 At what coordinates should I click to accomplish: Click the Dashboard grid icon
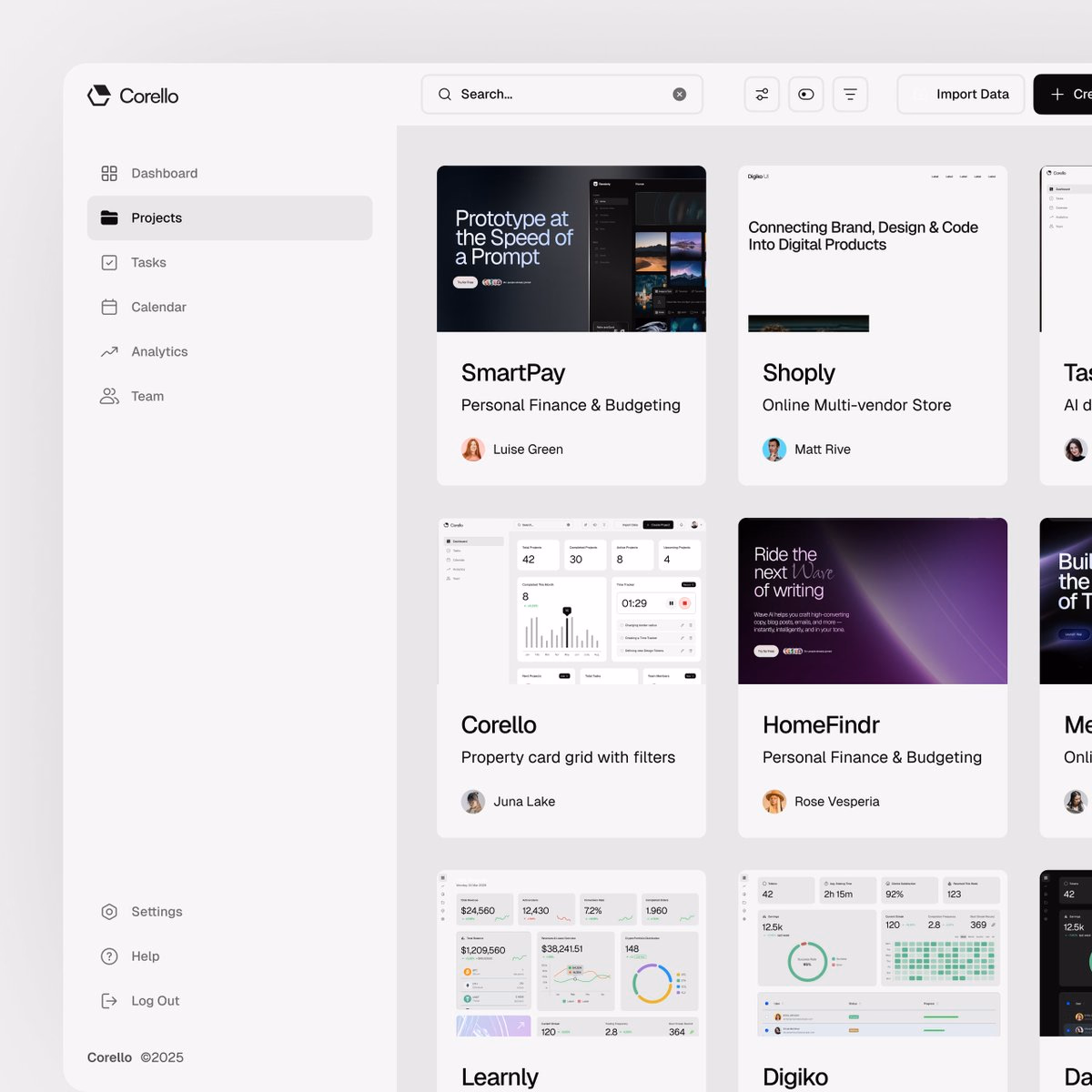click(109, 173)
